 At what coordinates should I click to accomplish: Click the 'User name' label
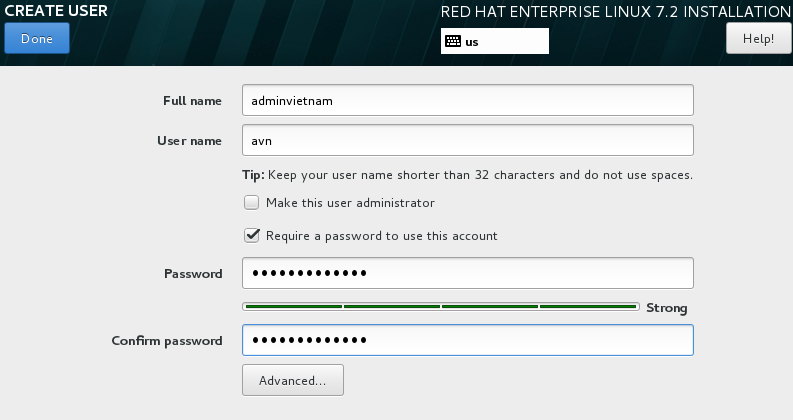189,141
